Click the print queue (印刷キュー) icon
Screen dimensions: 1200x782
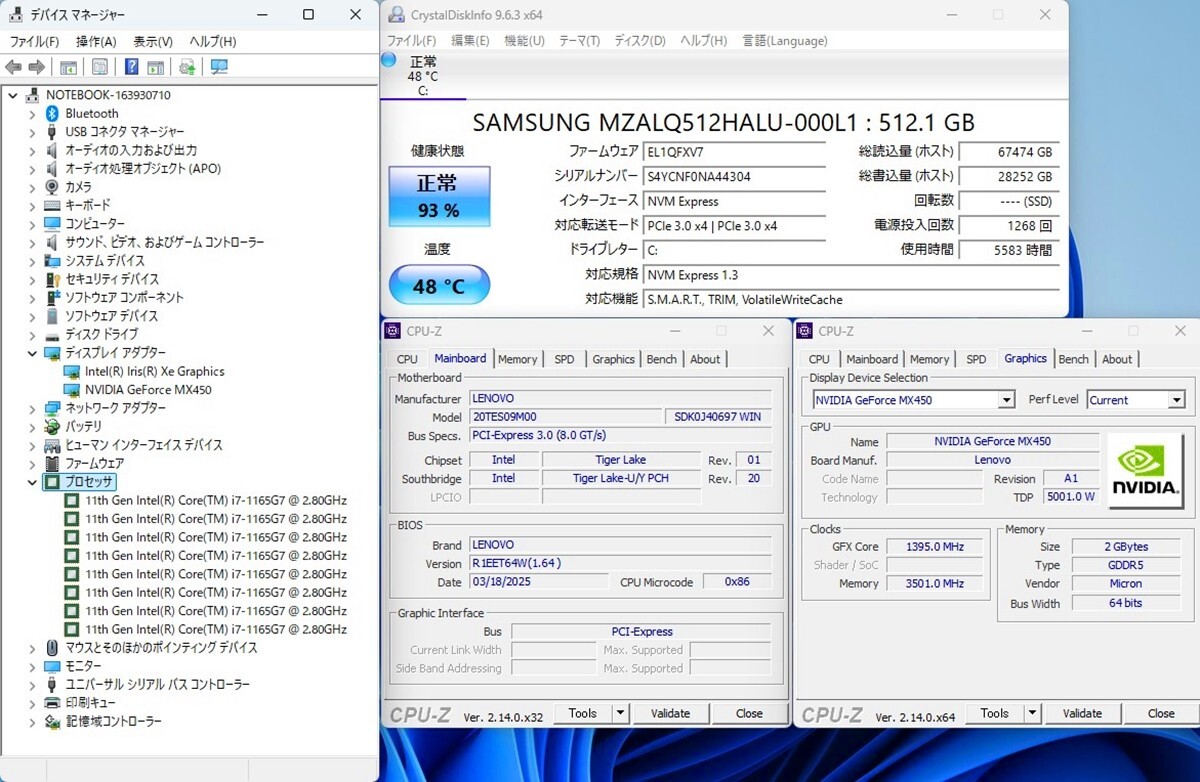(53, 702)
